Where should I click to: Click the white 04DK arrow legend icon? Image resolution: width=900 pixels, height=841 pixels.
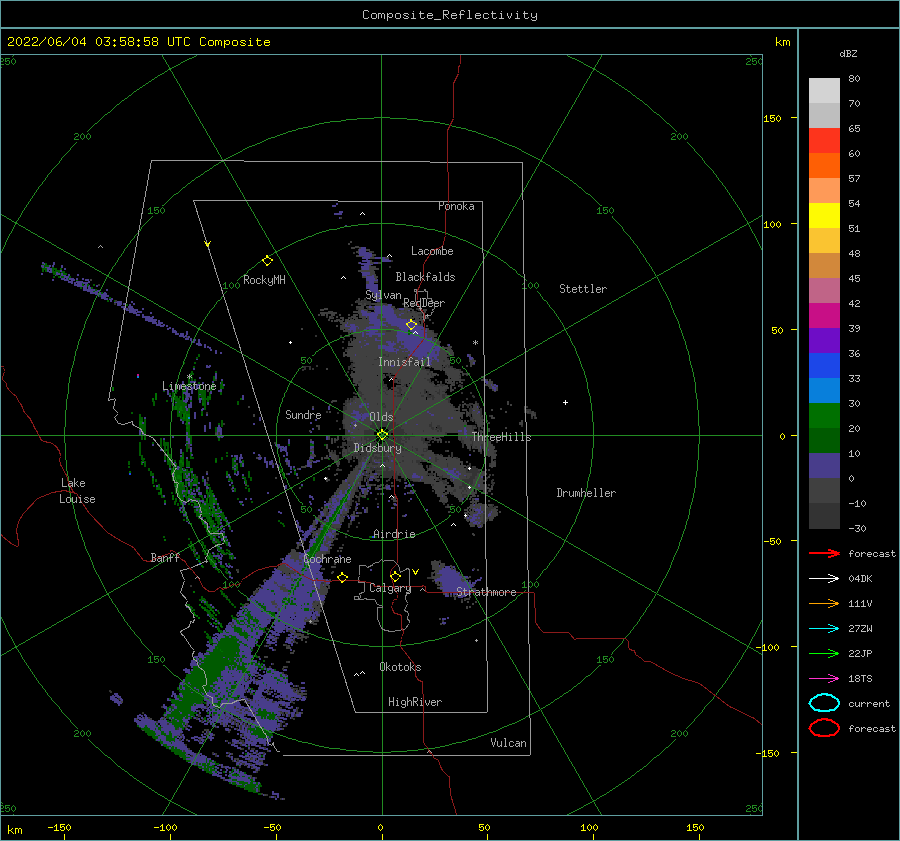[824, 579]
